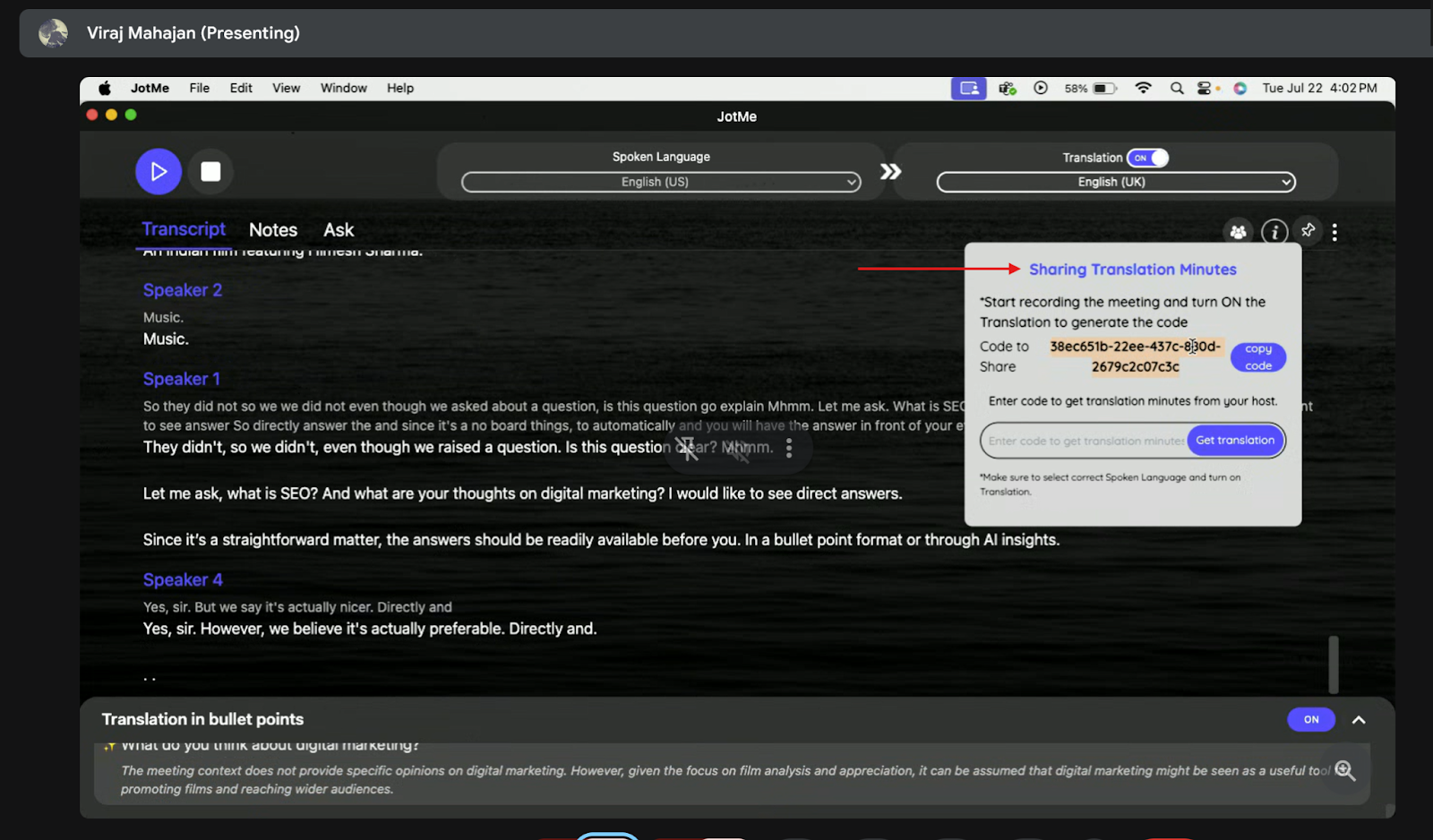Image resolution: width=1433 pixels, height=840 pixels.
Task: Switch to the Notes tab
Action: 273,230
